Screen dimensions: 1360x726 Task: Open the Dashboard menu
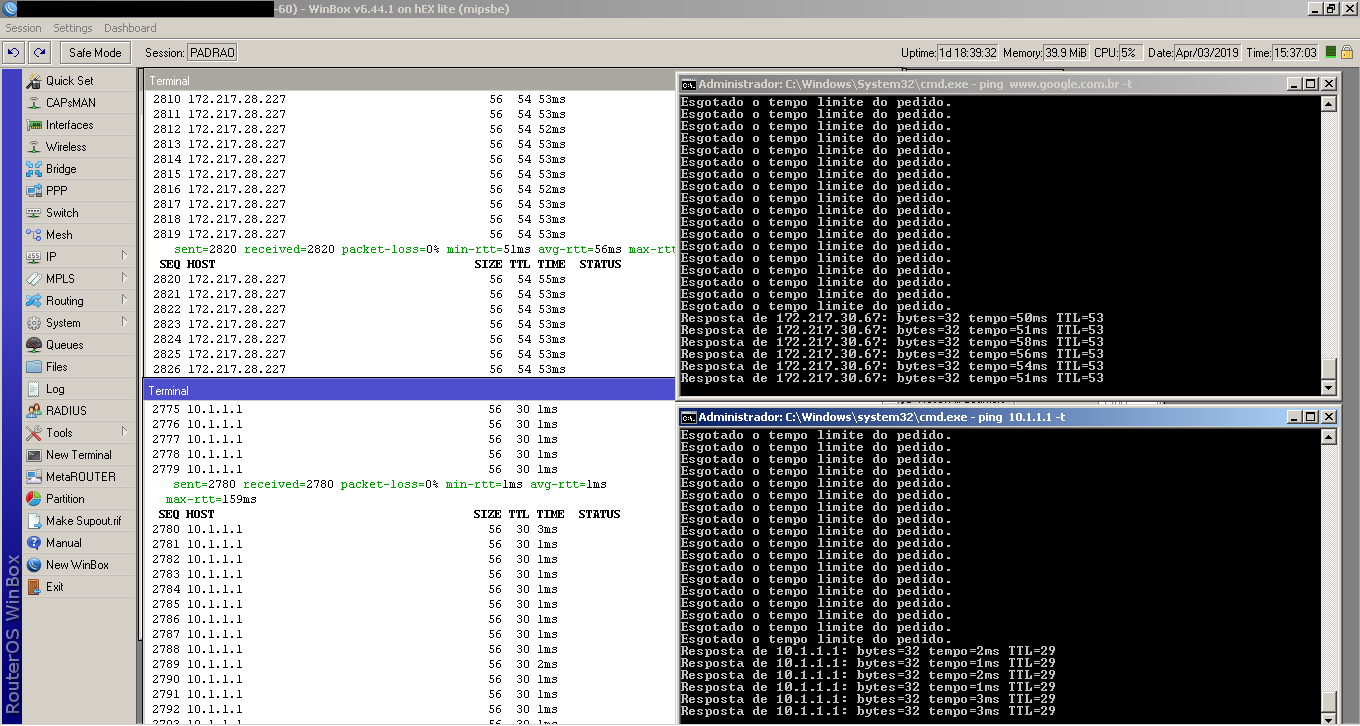[x=130, y=28]
